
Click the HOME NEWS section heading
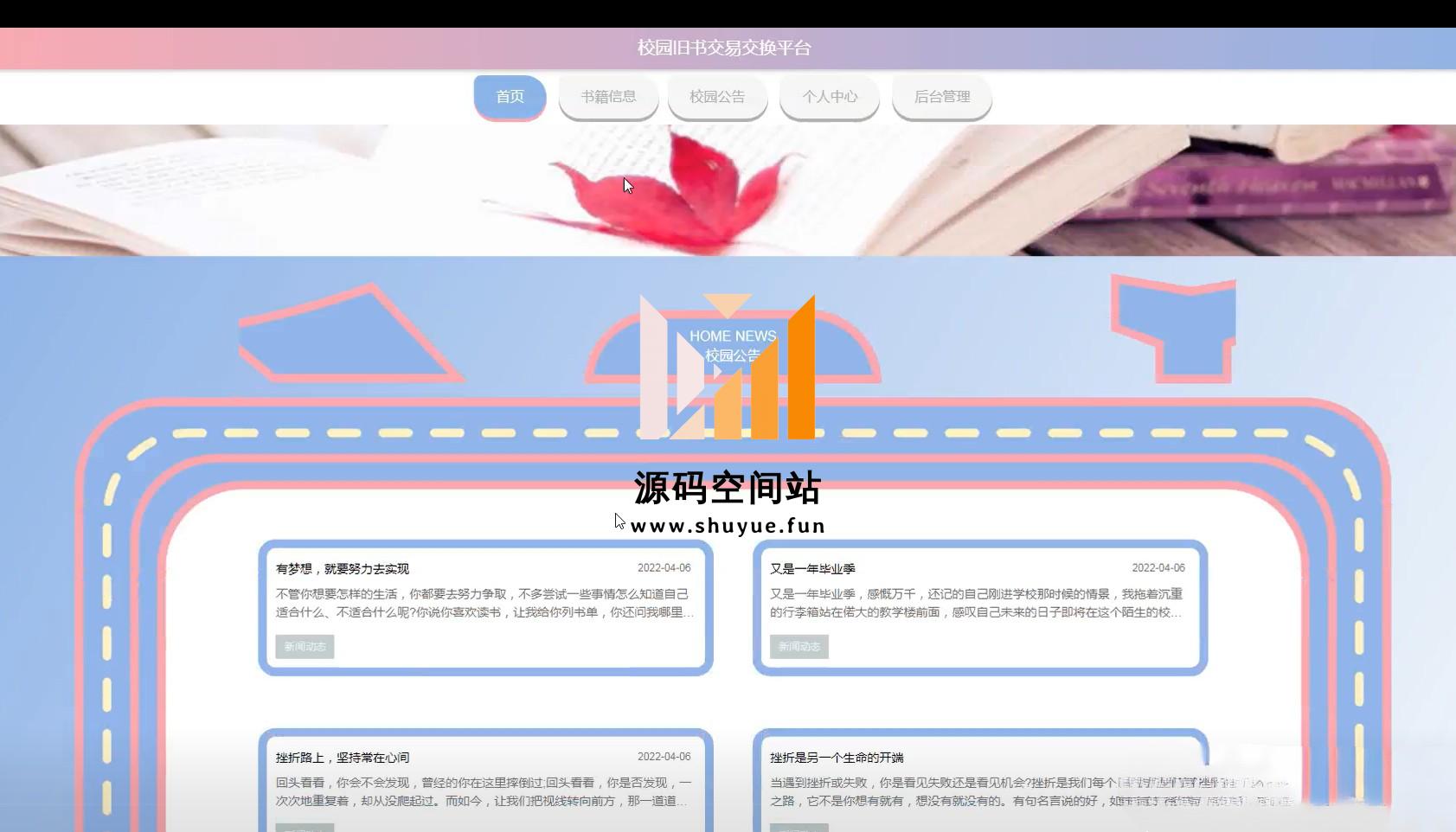point(732,336)
